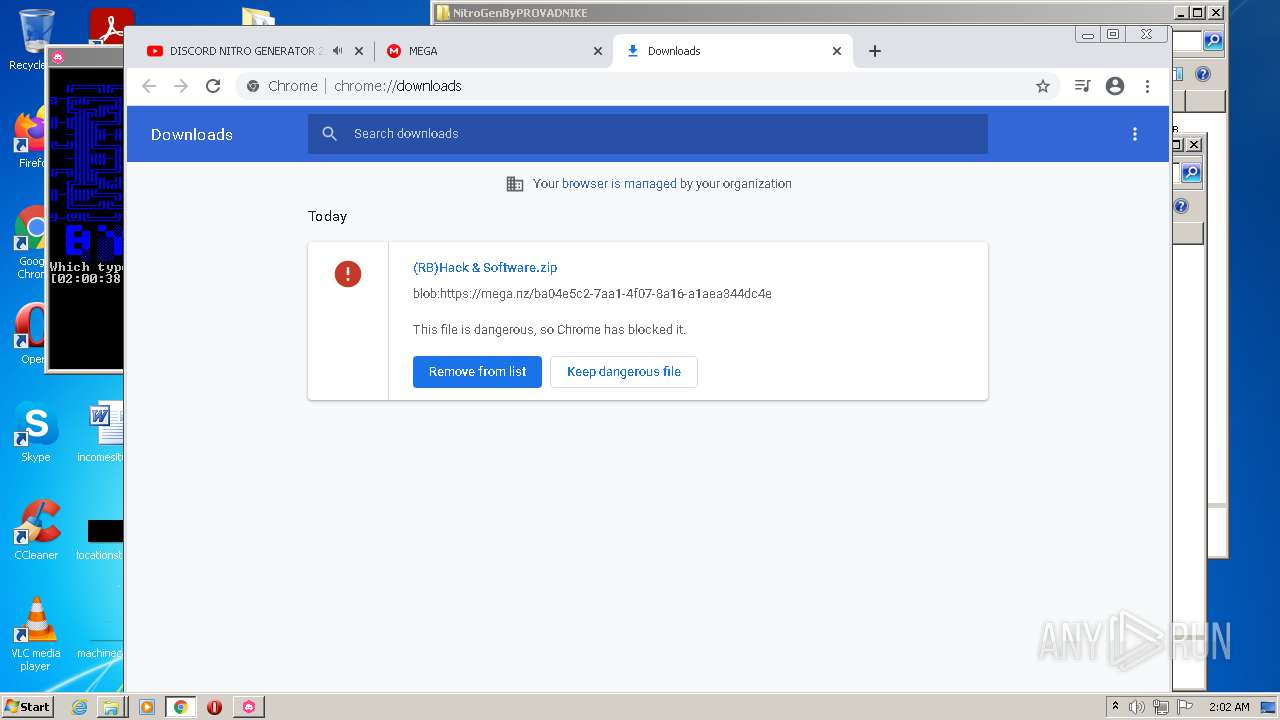The width and height of the screenshot is (1280, 720).
Task: Reload the downloads page
Action: (213, 86)
